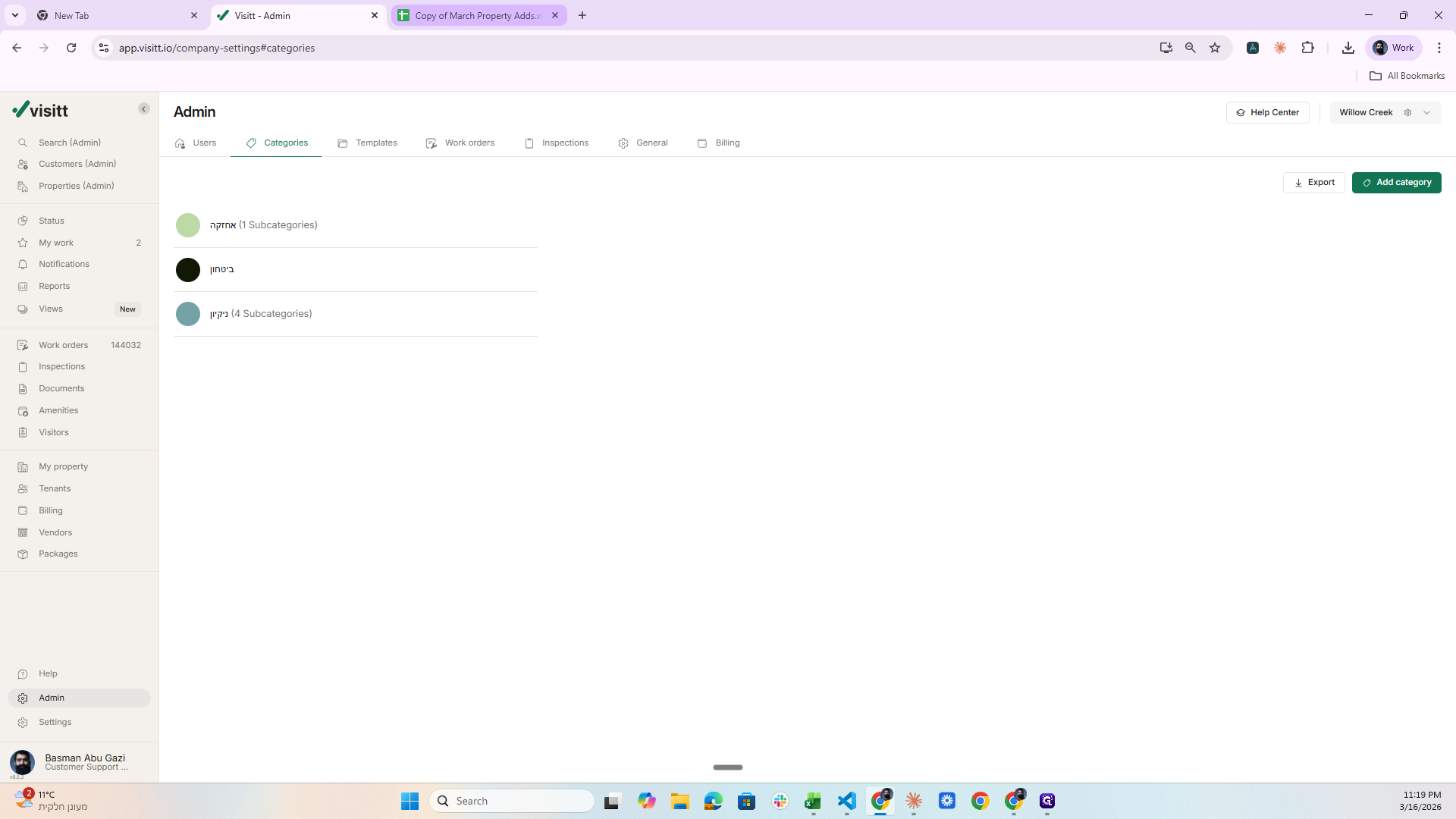Switch to the Templates tab
The image size is (1456, 819).
coord(367,143)
